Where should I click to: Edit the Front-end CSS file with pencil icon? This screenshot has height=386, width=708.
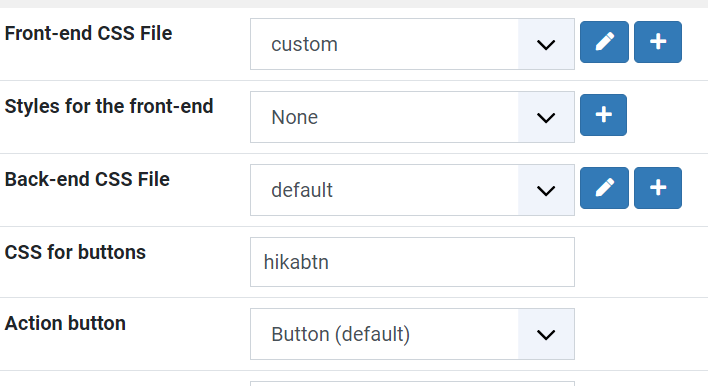point(604,42)
